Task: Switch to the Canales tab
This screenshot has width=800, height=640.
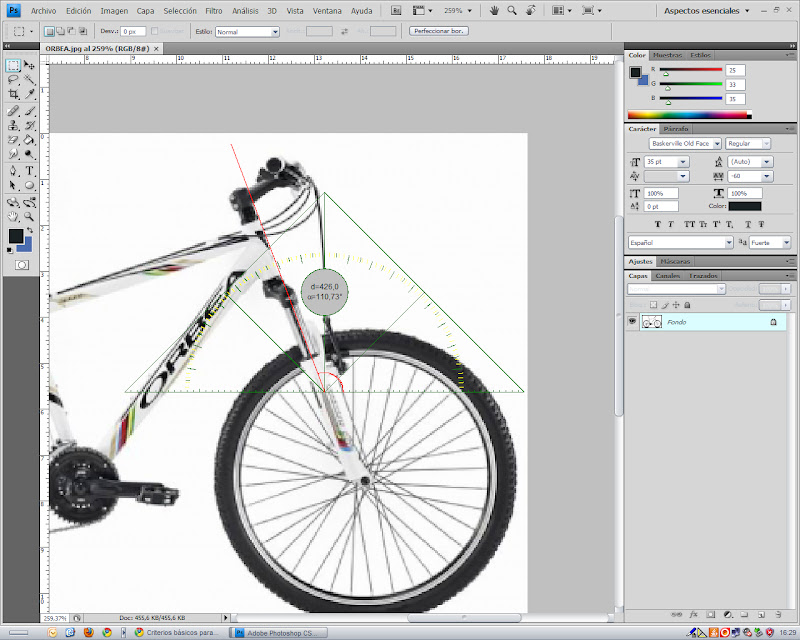Action: pyautogui.click(x=667, y=275)
